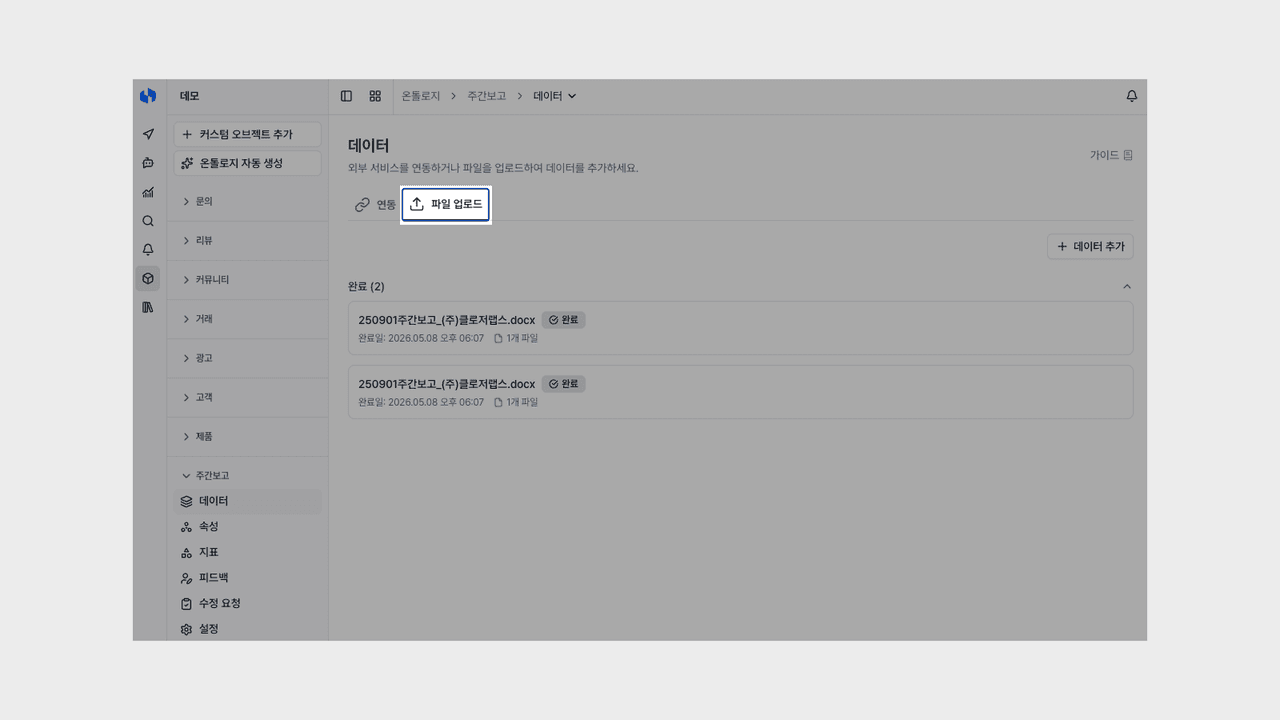Click the magnifier search icon in sidebar
The width and height of the screenshot is (1280, 720).
pyautogui.click(x=148, y=221)
